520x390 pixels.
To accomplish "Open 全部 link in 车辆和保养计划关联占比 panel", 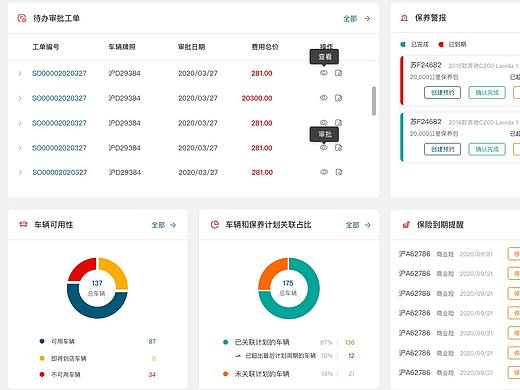I will click(x=352, y=225).
